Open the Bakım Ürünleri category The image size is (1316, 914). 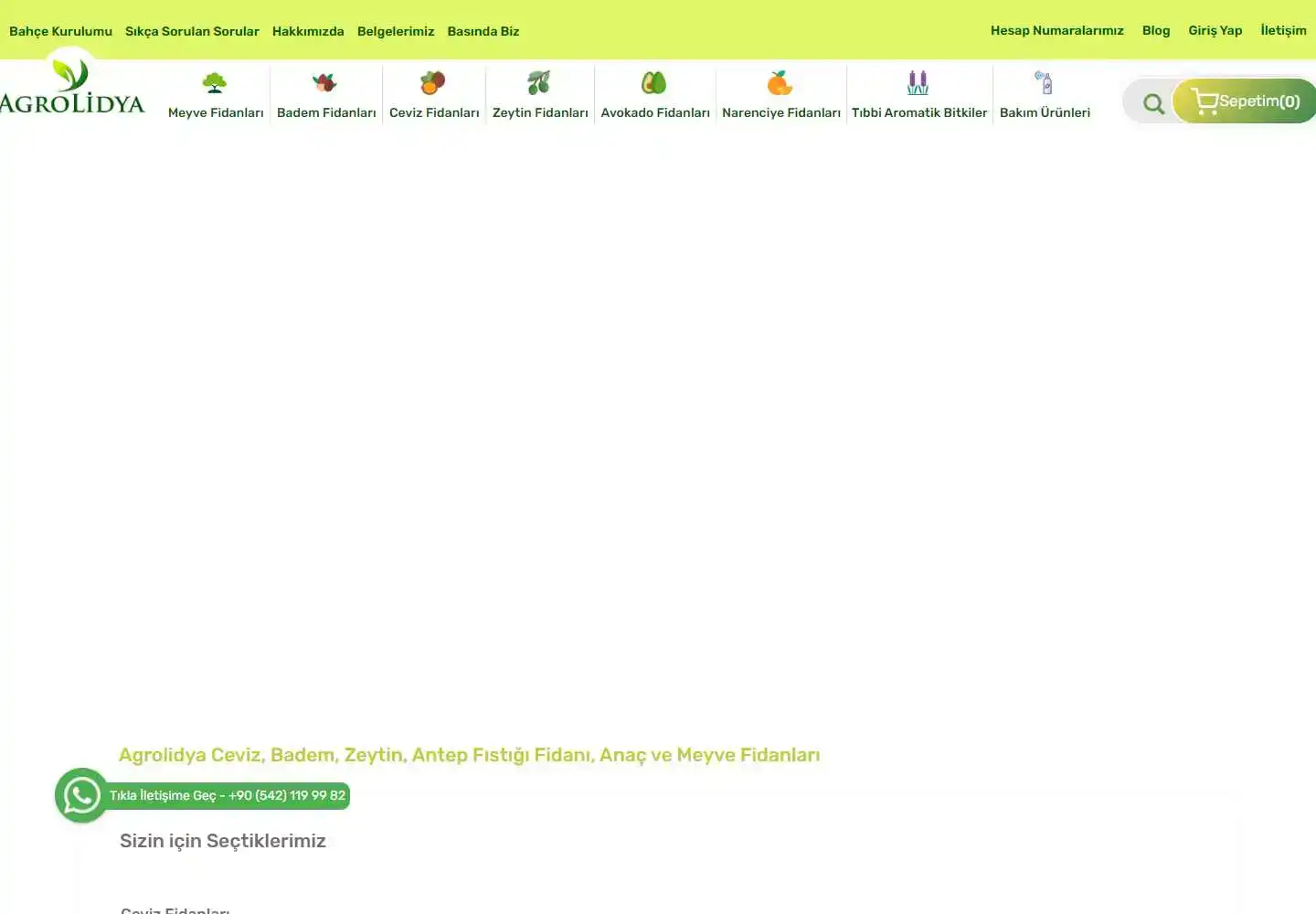(x=1045, y=112)
